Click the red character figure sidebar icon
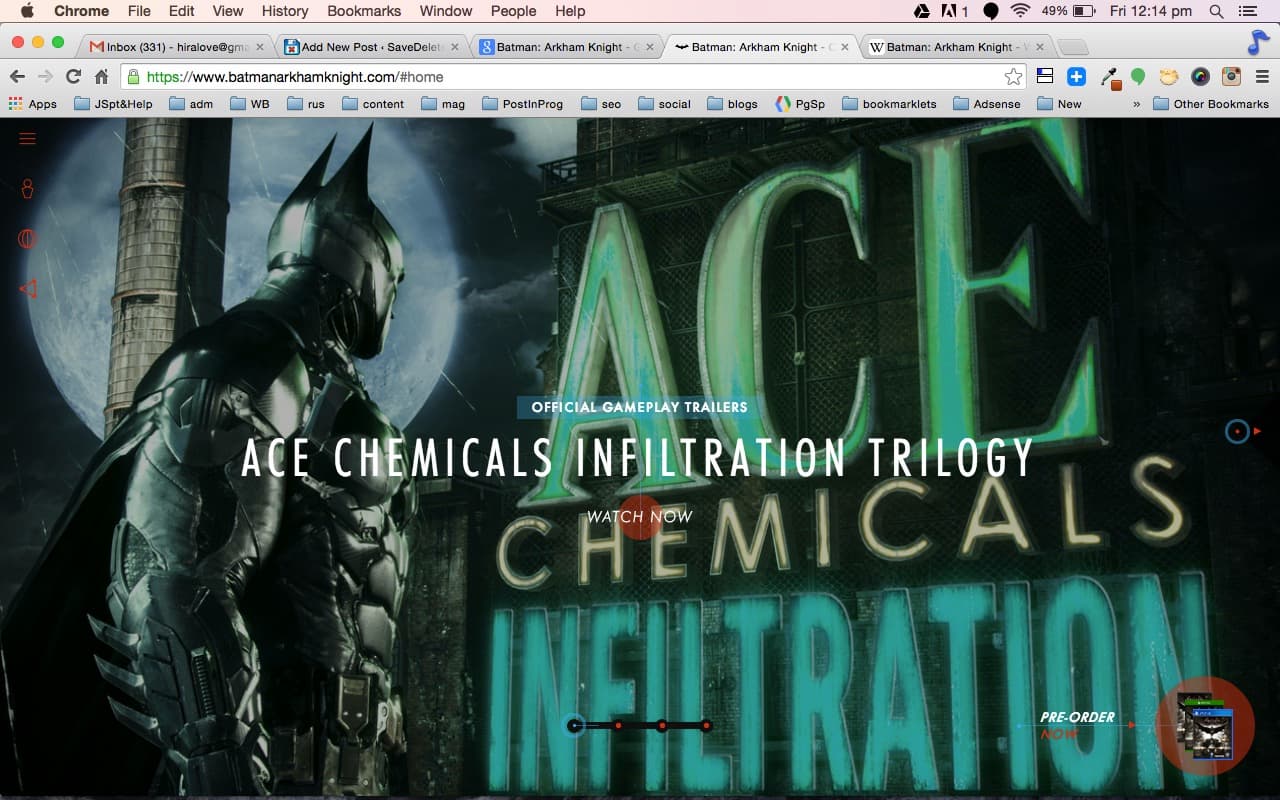1280x800 pixels. tap(28, 188)
